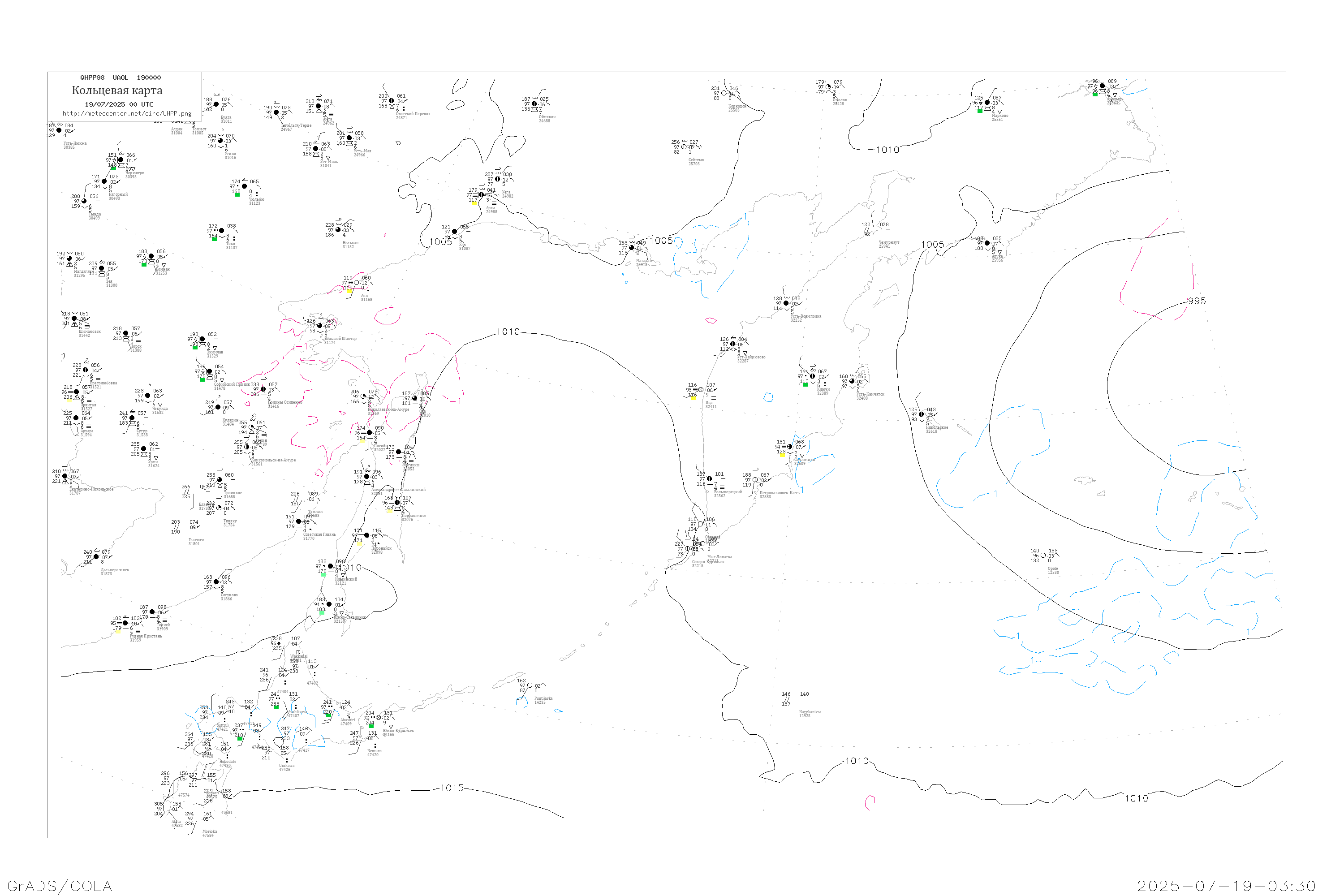This screenshot has height=896, width=1344.
Task: Click the yellow square under Ича station
Action: coord(694,398)
